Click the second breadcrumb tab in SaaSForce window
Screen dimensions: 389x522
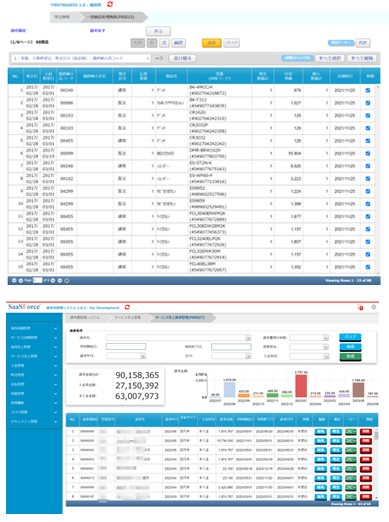128,317
